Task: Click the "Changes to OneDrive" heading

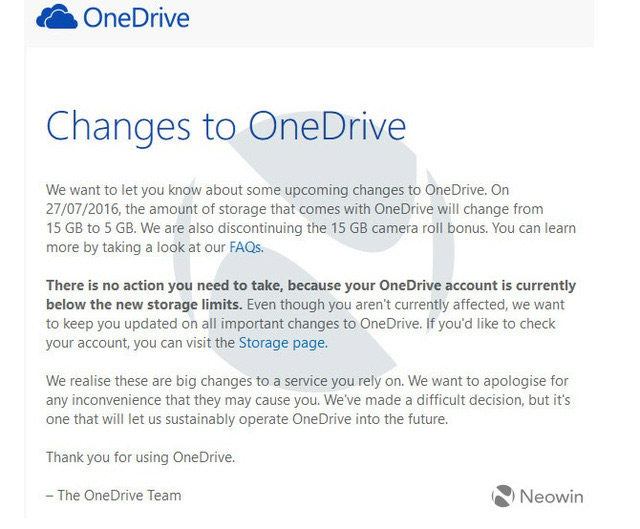Action: pos(226,127)
